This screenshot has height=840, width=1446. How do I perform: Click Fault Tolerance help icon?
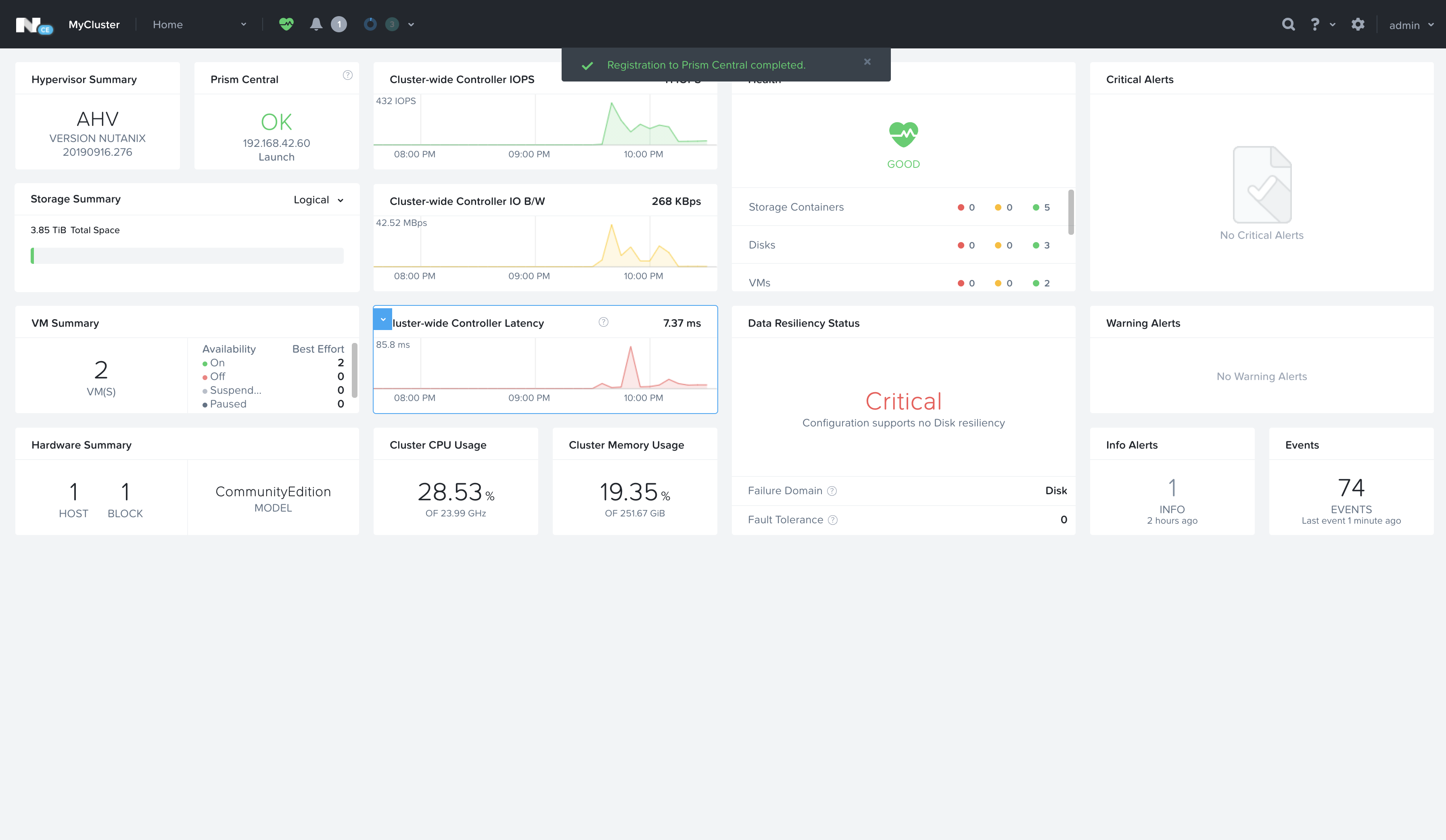pos(833,520)
